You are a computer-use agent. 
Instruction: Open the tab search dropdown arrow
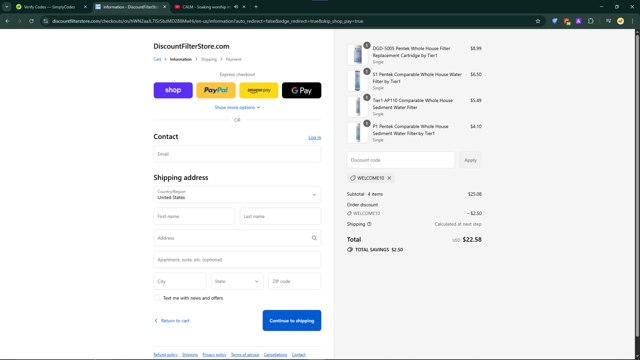7,7
